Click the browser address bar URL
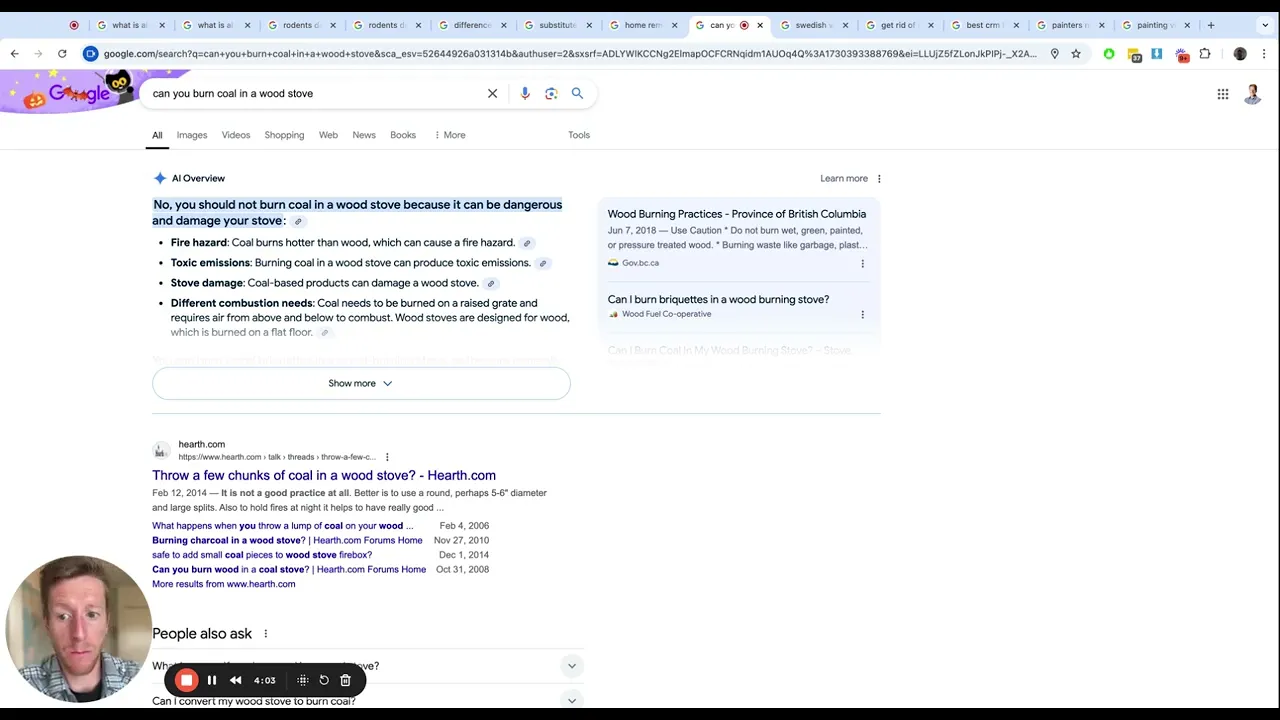The image size is (1280, 720). 570,54
